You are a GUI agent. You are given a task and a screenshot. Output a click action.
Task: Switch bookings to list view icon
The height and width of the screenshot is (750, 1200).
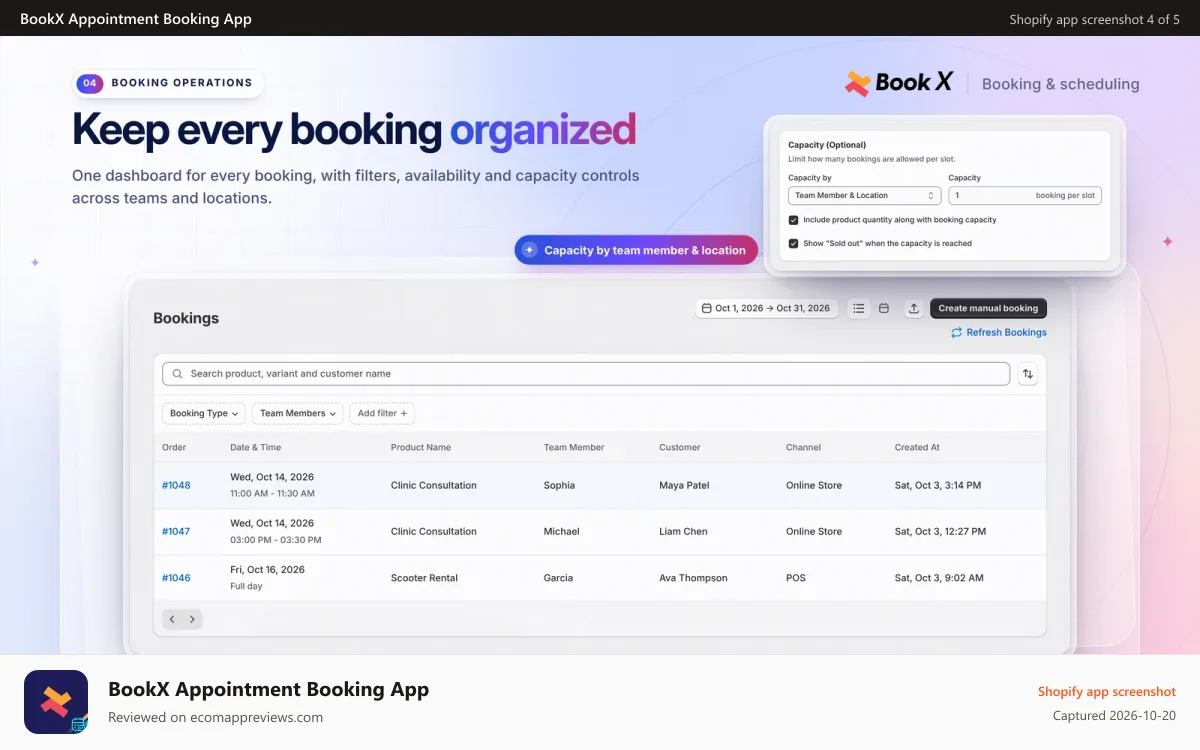(x=859, y=308)
